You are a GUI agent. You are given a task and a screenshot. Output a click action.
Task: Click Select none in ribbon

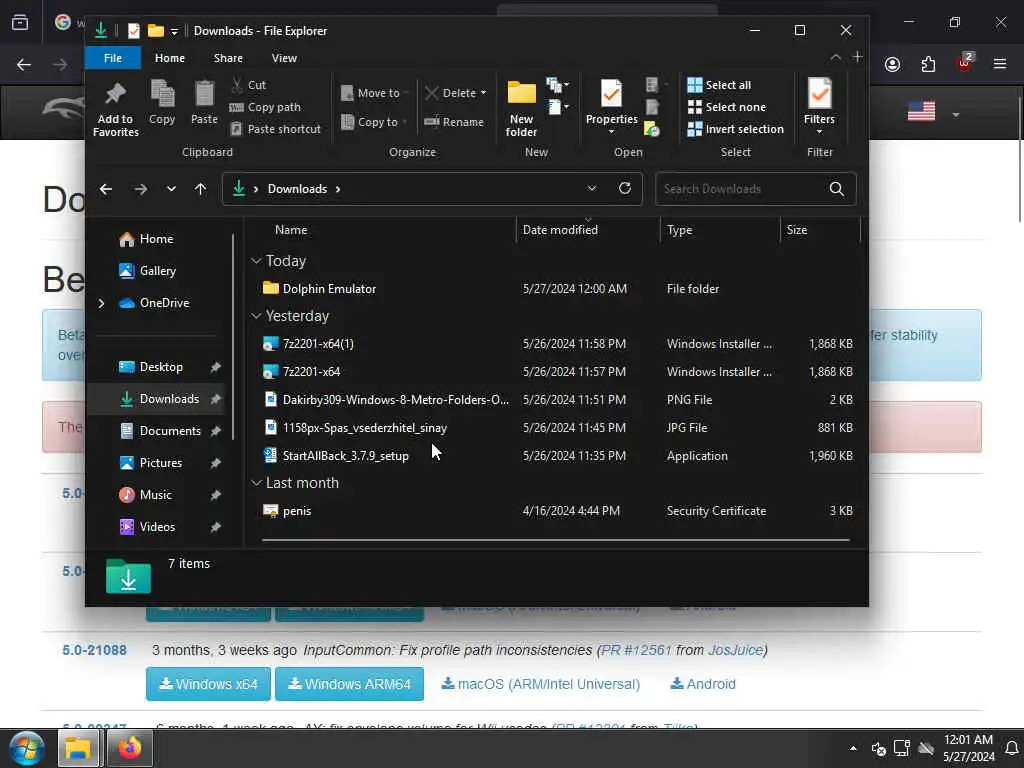pyautogui.click(x=726, y=107)
